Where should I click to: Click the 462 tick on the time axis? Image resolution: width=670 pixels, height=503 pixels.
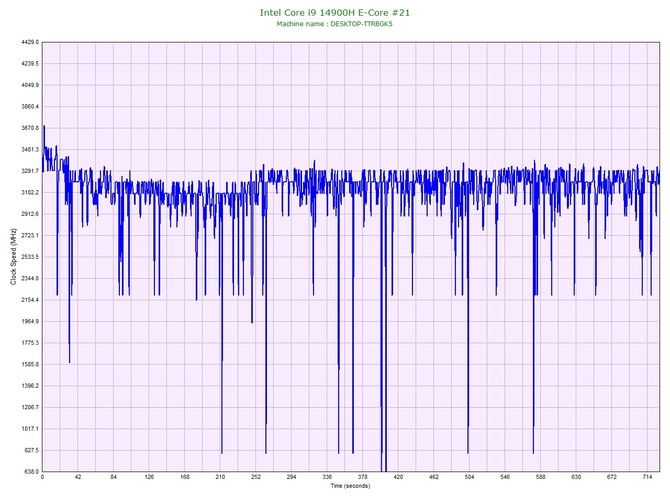pos(434,477)
